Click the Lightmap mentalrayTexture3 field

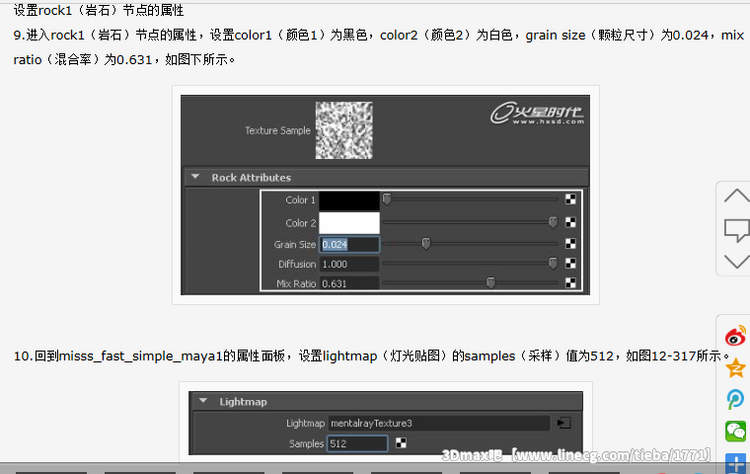pyautogui.click(x=439, y=423)
